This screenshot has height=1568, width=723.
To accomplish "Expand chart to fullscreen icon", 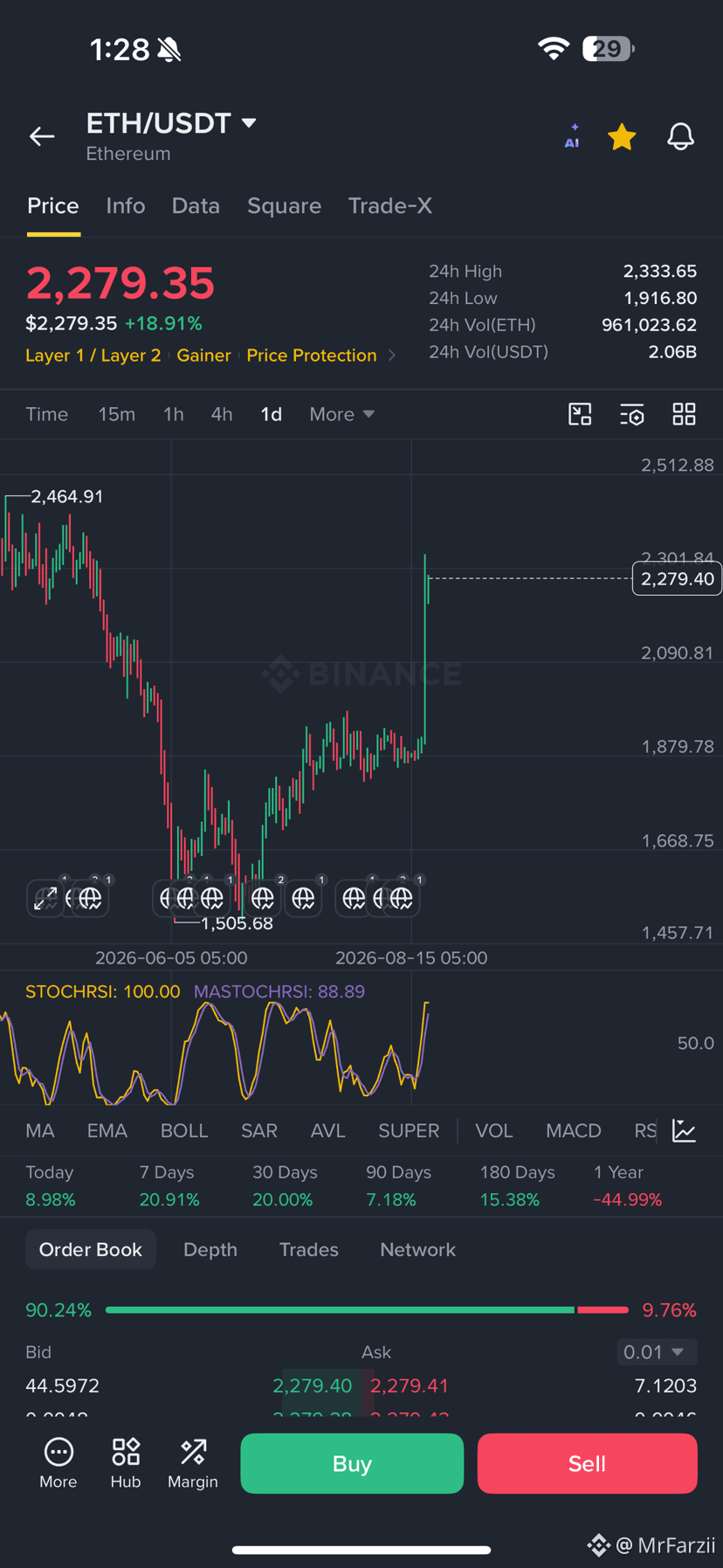I will point(45,898).
